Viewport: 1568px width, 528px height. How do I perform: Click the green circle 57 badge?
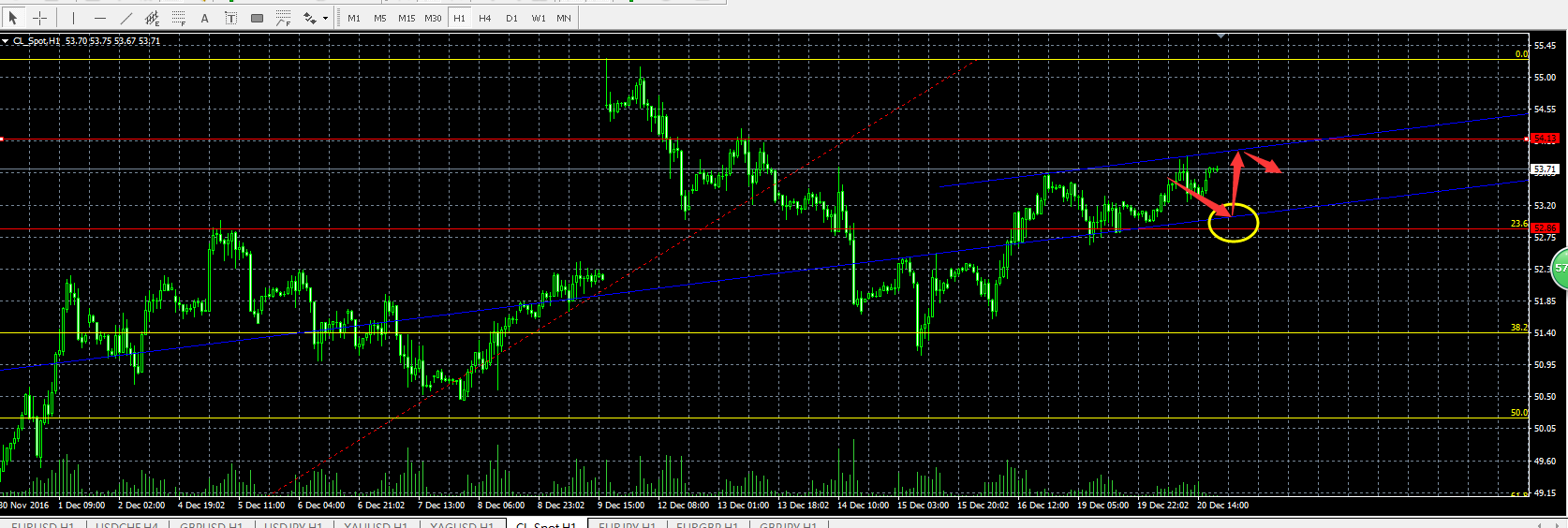tap(1560, 268)
